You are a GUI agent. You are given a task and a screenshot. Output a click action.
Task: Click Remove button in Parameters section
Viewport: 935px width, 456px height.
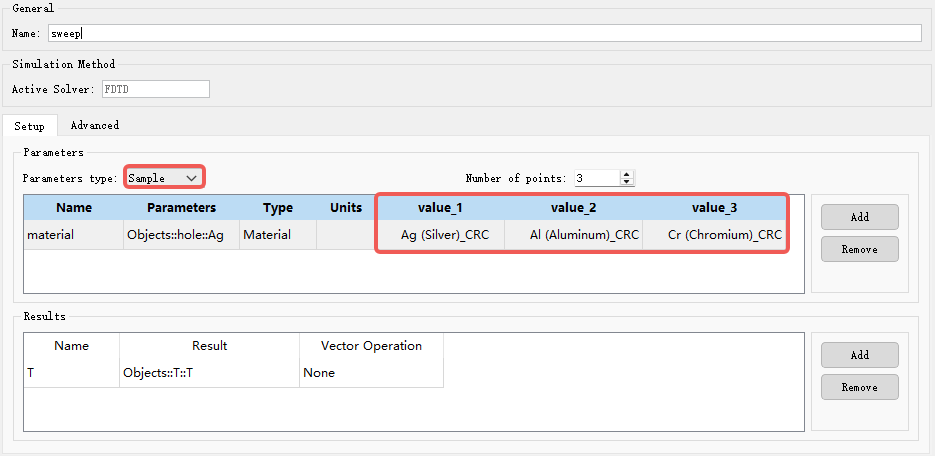click(859, 249)
